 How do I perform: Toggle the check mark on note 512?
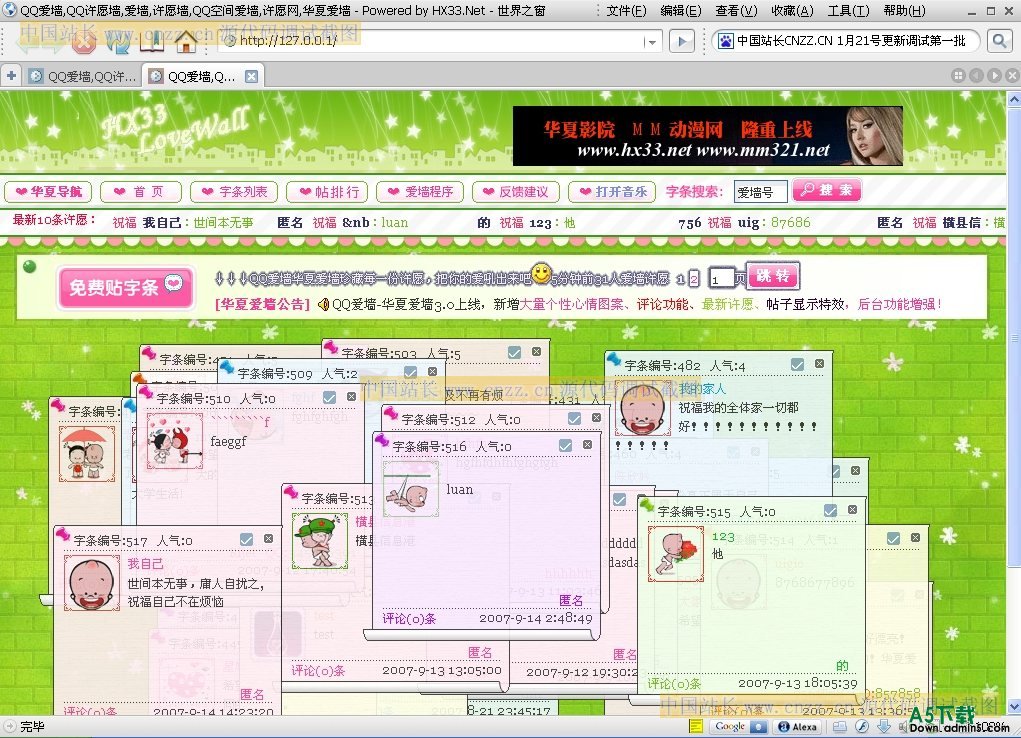[574, 418]
